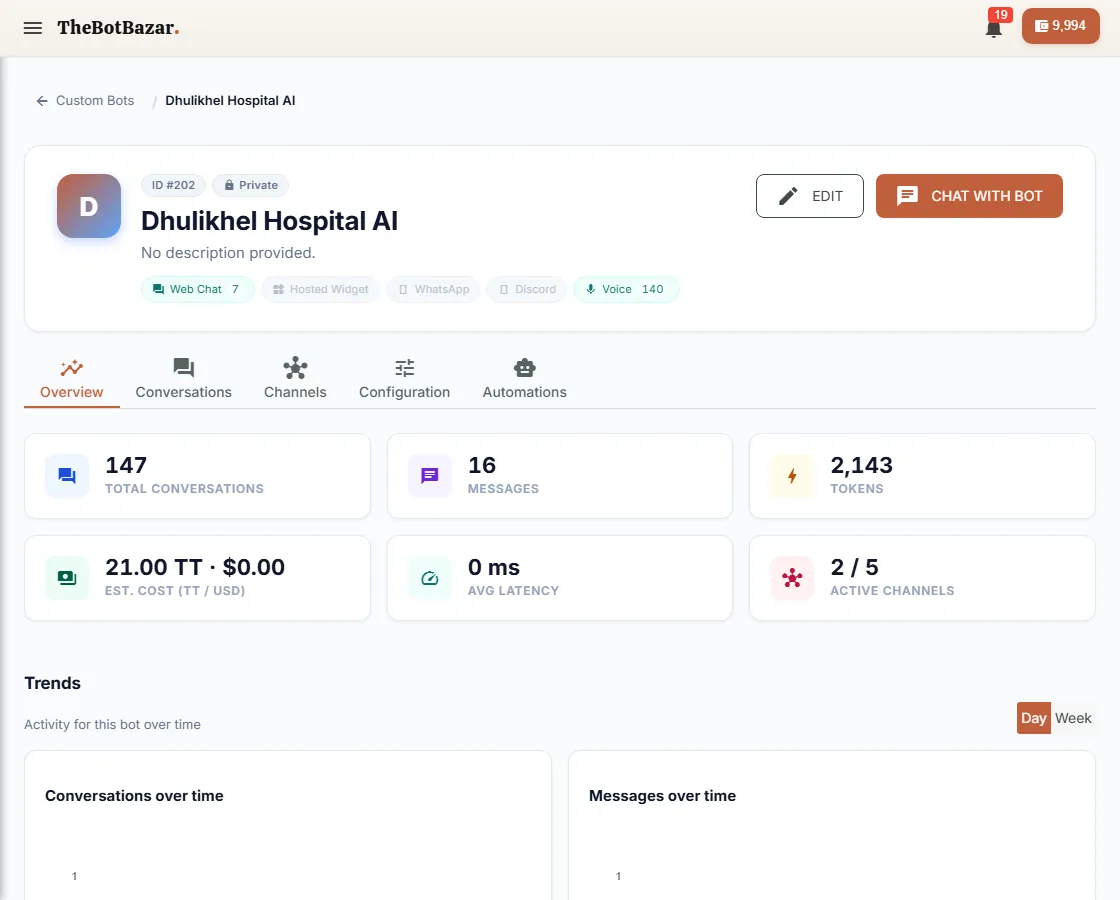Click the 16 messages value
This screenshot has width=1120, height=900.
[x=482, y=465]
